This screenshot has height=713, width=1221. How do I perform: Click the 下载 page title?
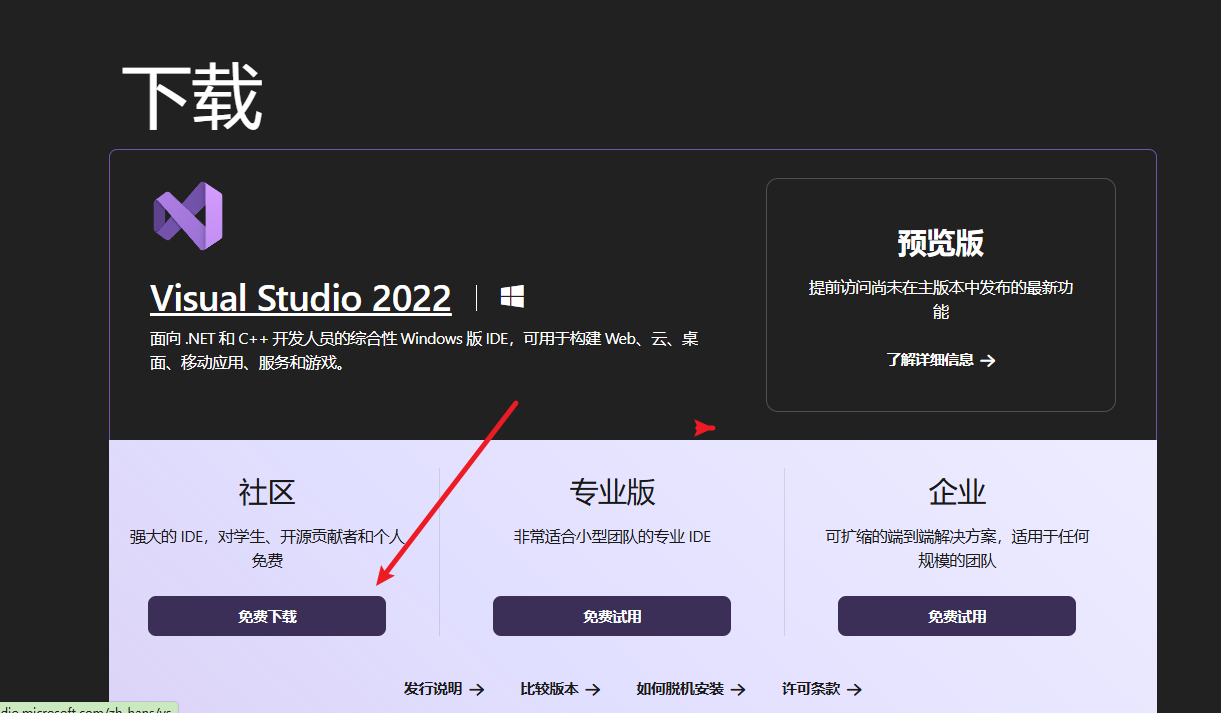pos(192,98)
